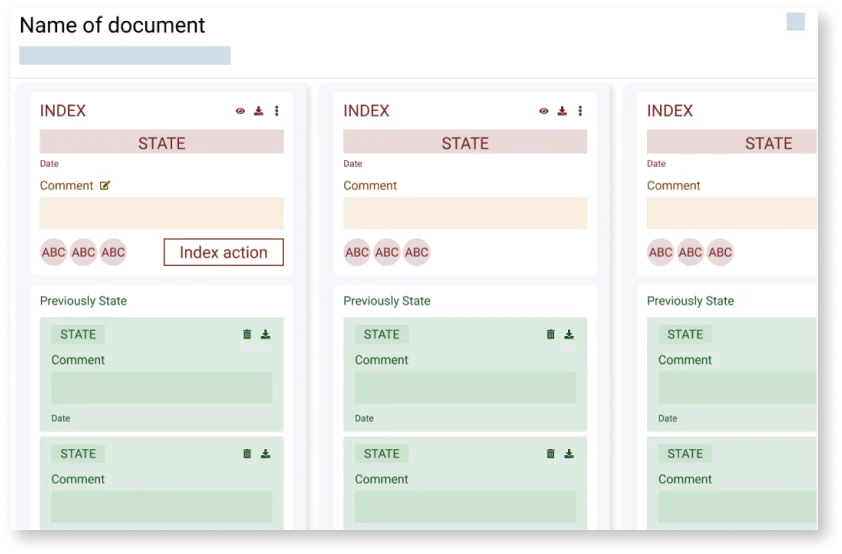842x554 pixels.
Task: Select the third ABC avatar in right card
Action: 720,252
